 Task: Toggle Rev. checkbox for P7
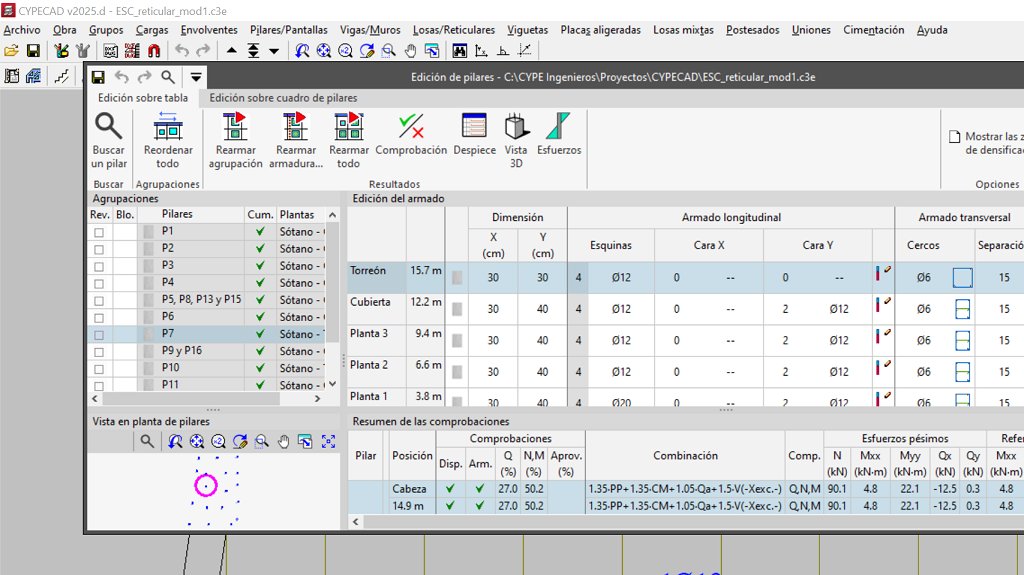[x=99, y=335]
